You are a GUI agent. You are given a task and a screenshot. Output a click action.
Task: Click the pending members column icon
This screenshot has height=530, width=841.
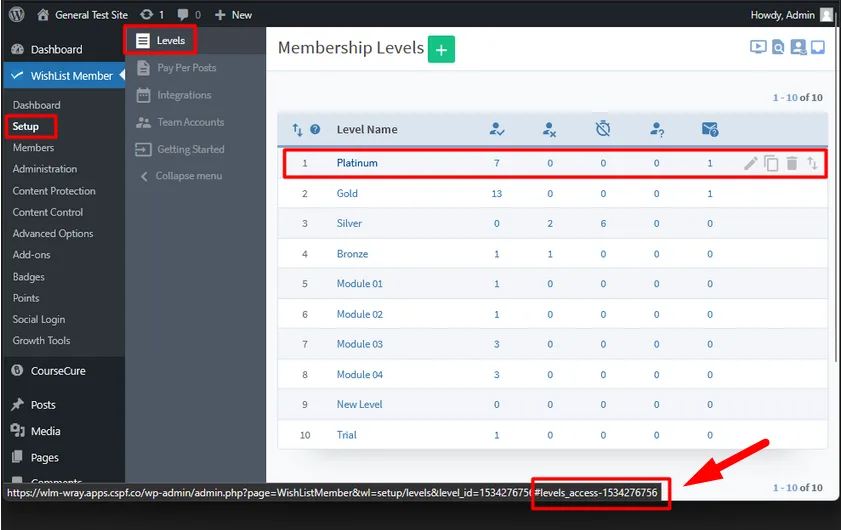656,129
